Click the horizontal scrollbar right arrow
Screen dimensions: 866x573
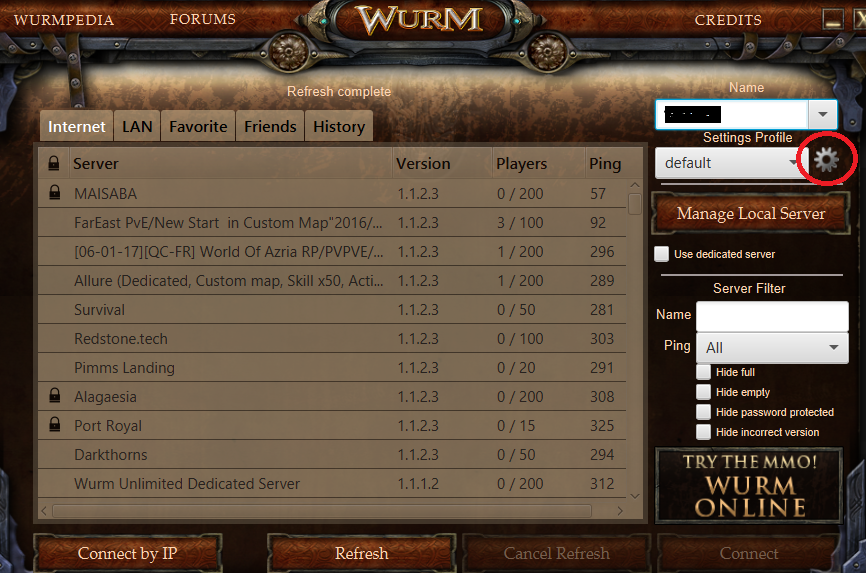coord(620,511)
